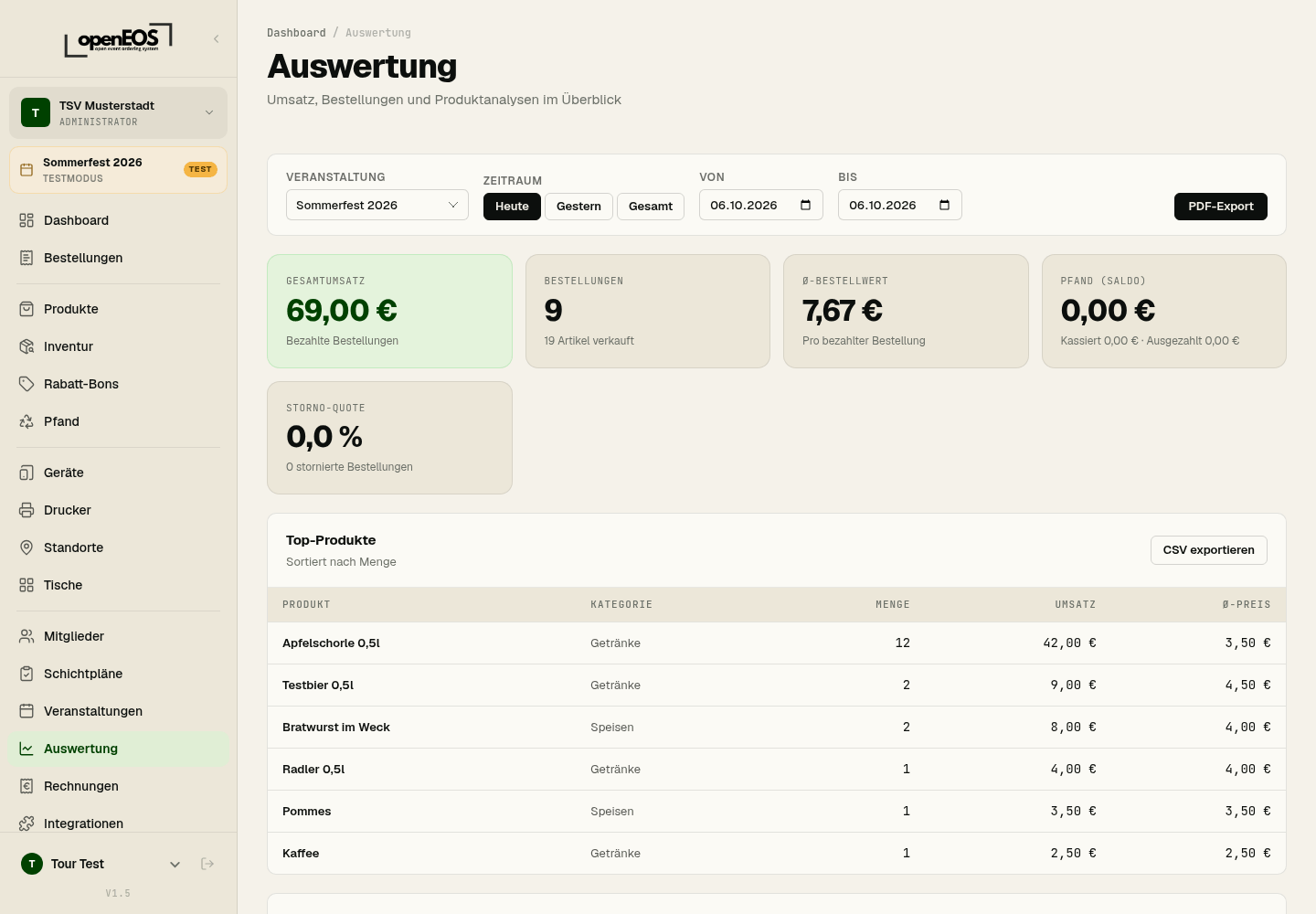Click the Drucker printer icon
1316x914 pixels.
click(x=27, y=510)
